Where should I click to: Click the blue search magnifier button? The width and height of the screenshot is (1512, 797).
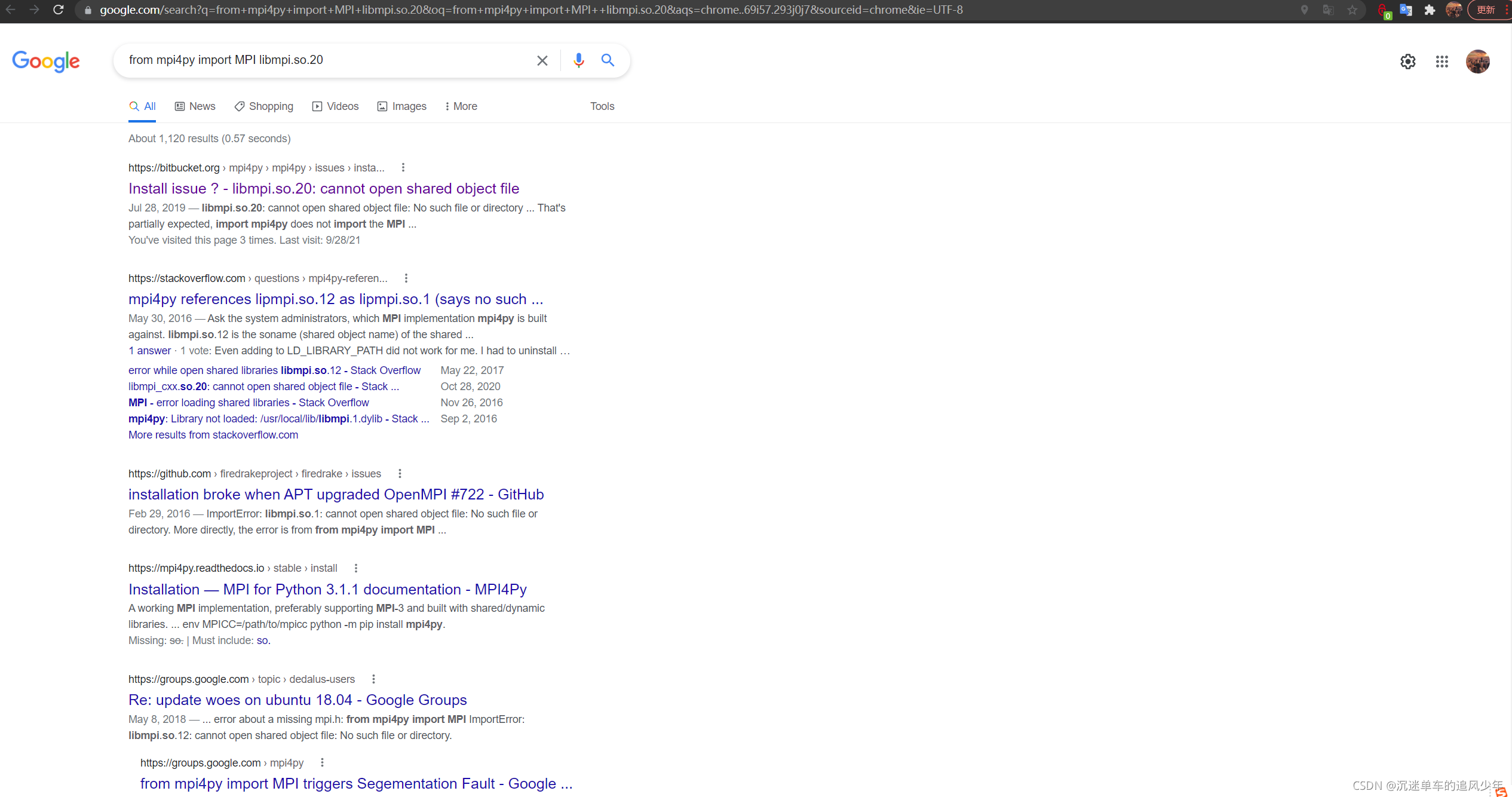[x=608, y=60]
